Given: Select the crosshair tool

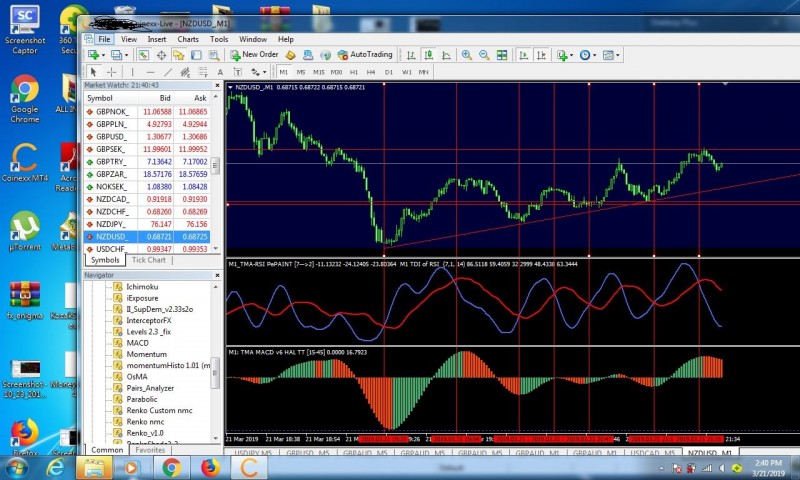Looking at the screenshot, I should point(111,72).
